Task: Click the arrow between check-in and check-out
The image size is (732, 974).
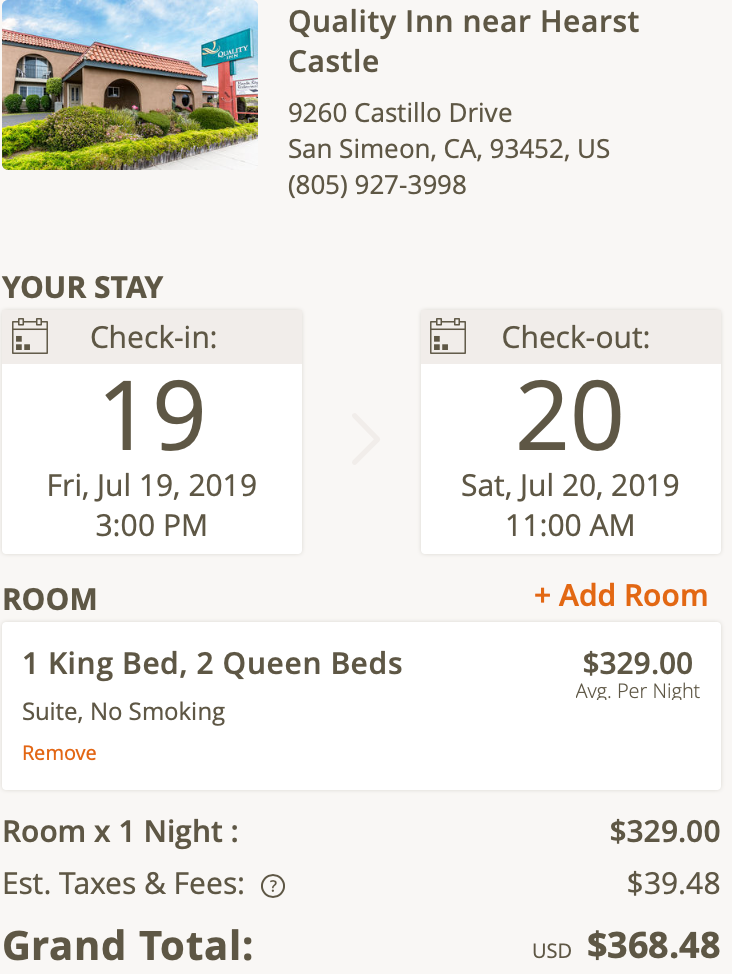Action: click(365, 440)
